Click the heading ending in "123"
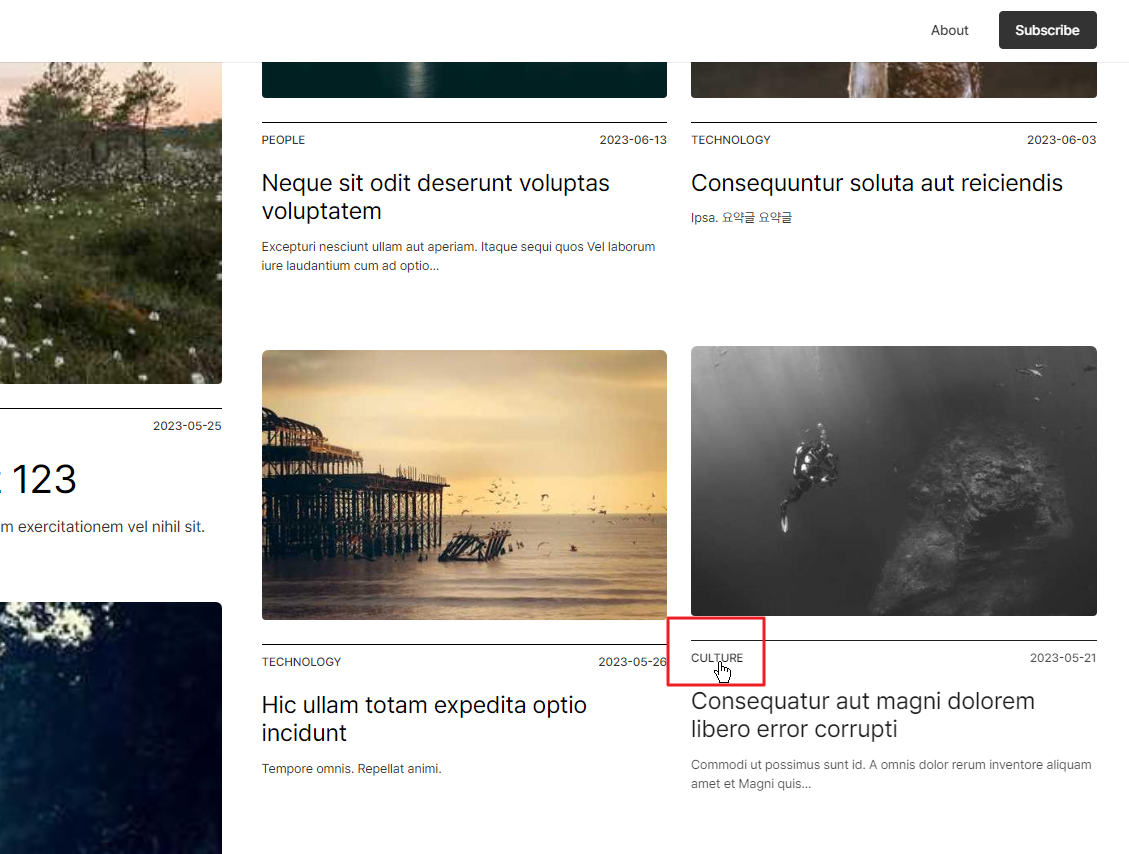 (37, 479)
